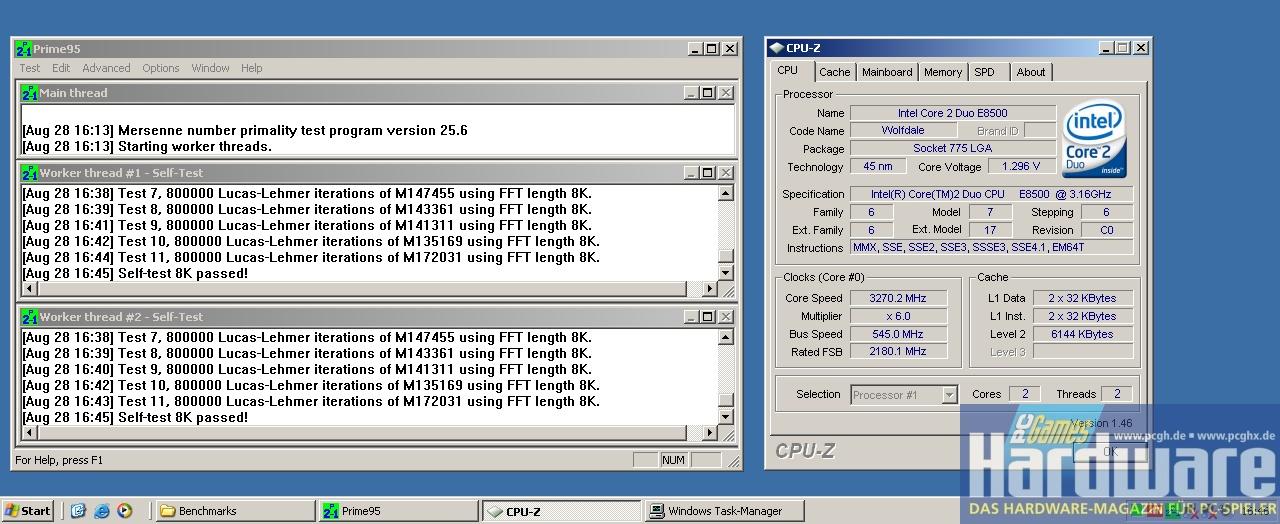Screen dimensions: 1280x524
Task: Close Worker thread #2 window
Action: [x=726, y=317]
